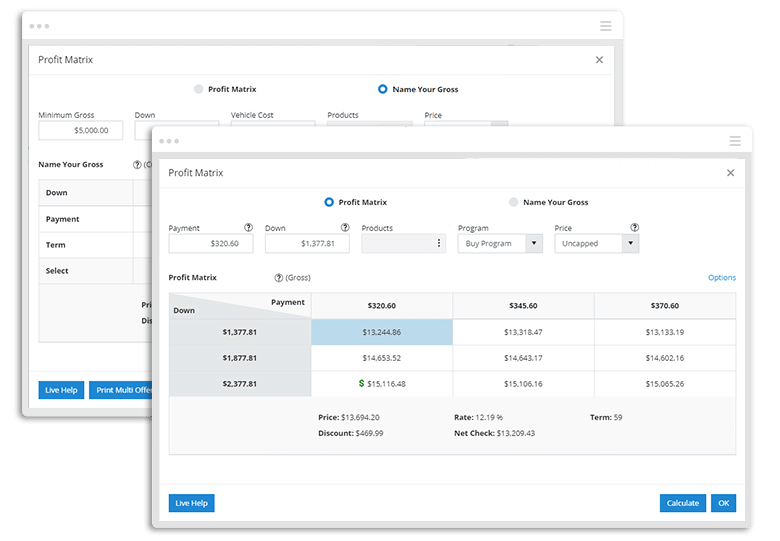Select Name Your Gross radio in front dialog
The width and height of the screenshot is (780, 541).
(x=513, y=202)
